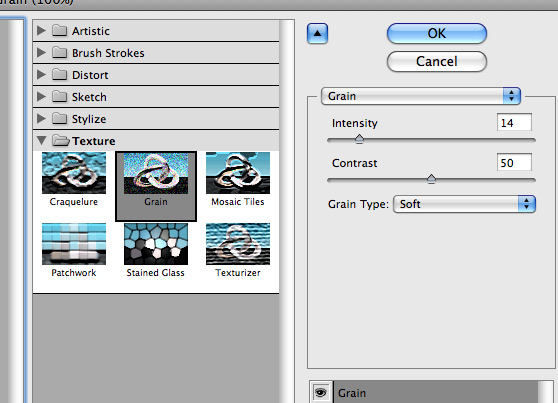The height and width of the screenshot is (403, 558).
Task: Expand the Sketch filter category
Action: tap(41, 96)
